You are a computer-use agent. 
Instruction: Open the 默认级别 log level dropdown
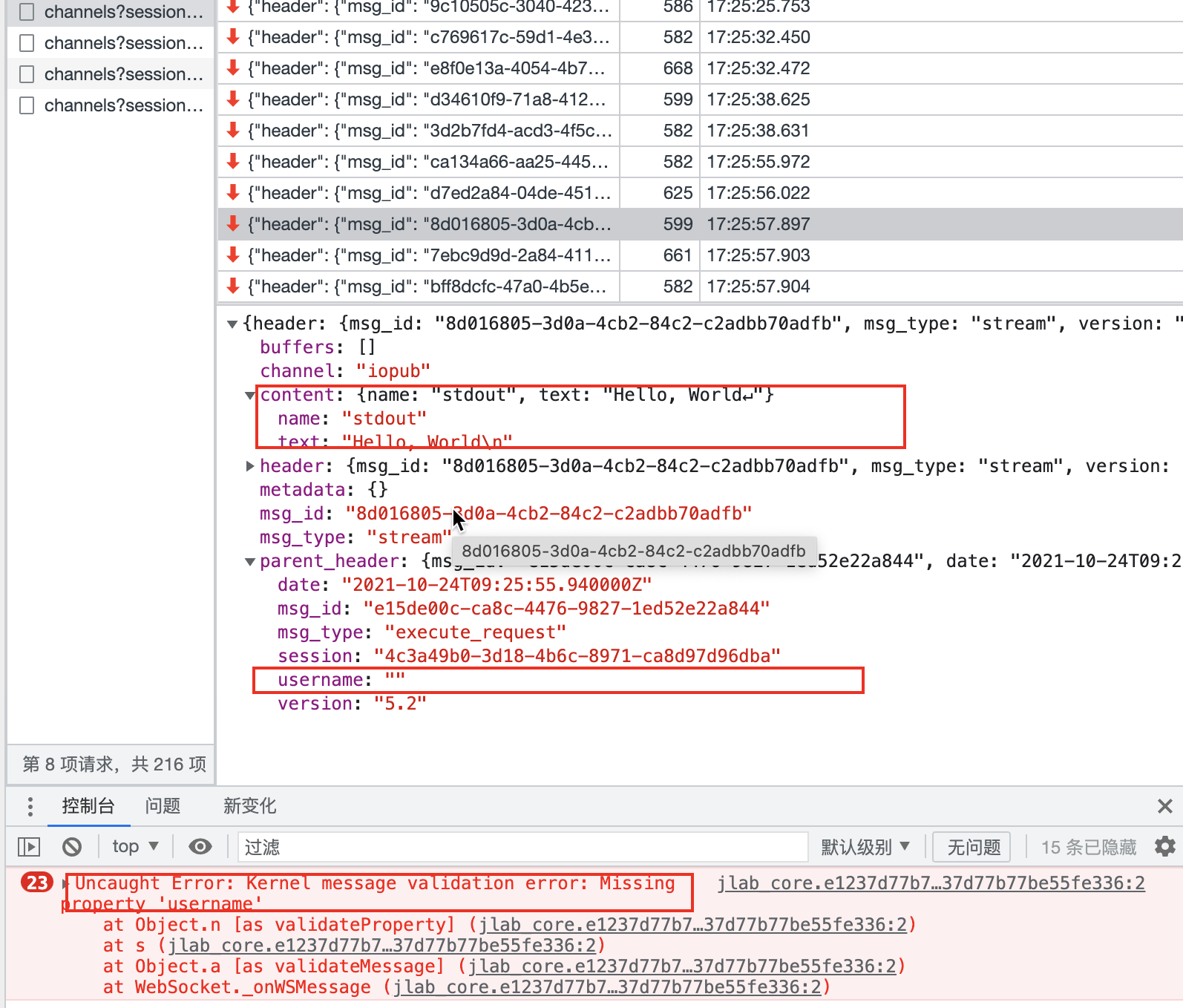(865, 847)
